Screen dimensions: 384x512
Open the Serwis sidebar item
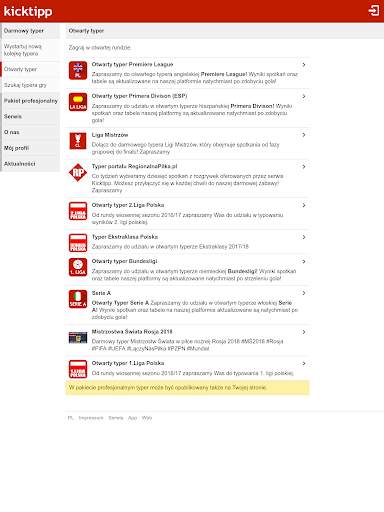30,116
